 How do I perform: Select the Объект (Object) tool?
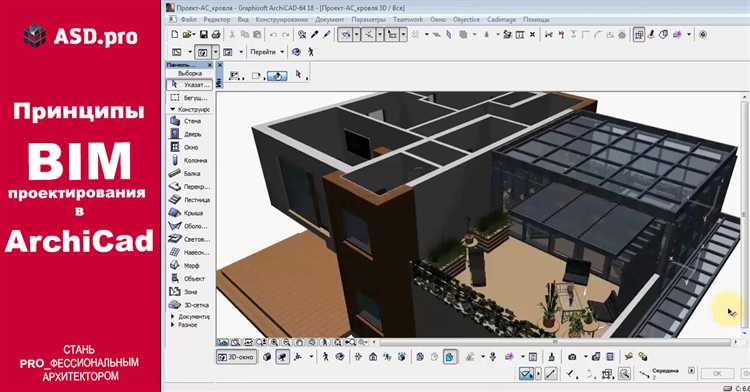(189, 278)
